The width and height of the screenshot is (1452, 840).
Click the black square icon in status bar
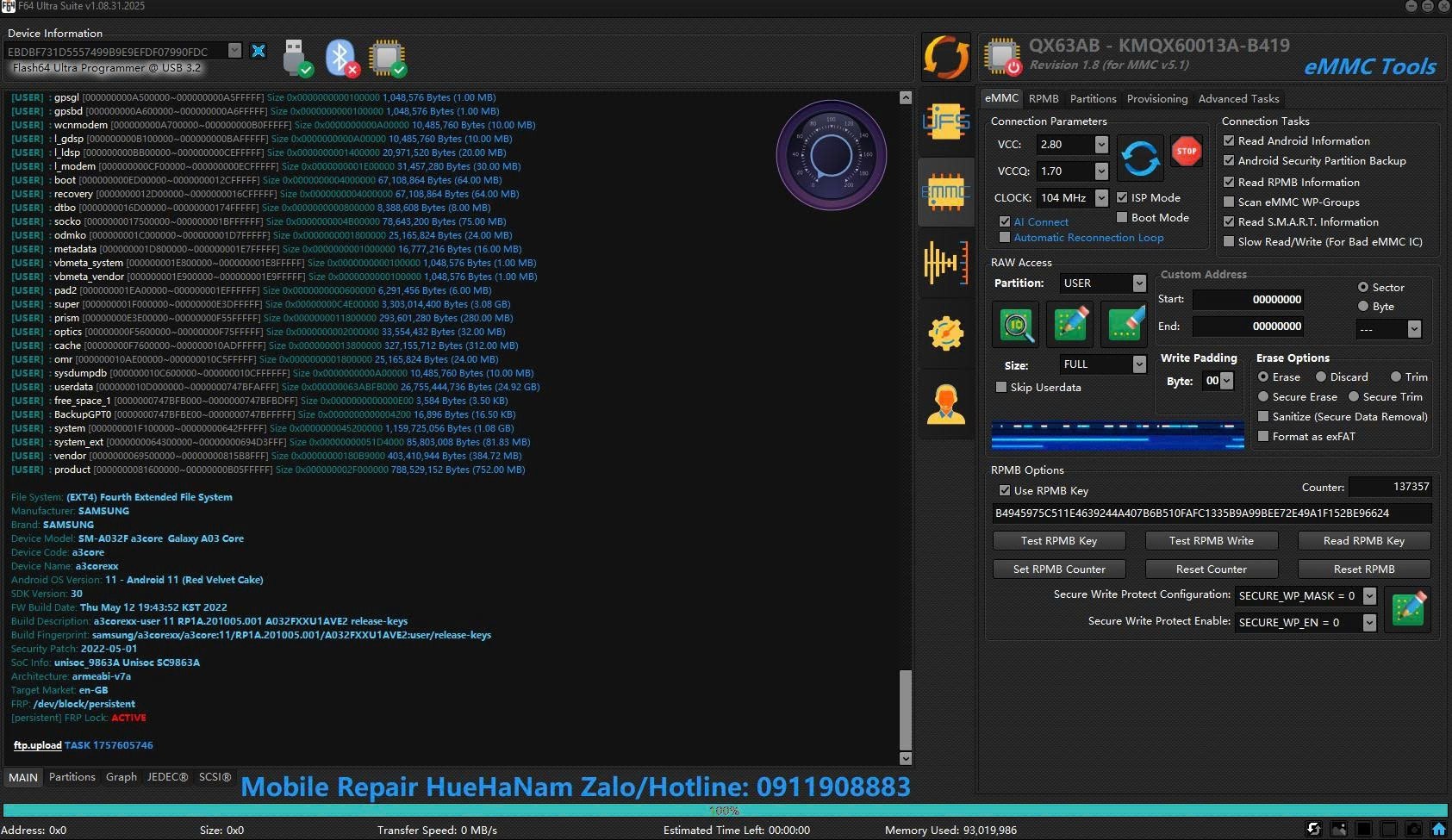click(x=1363, y=829)
